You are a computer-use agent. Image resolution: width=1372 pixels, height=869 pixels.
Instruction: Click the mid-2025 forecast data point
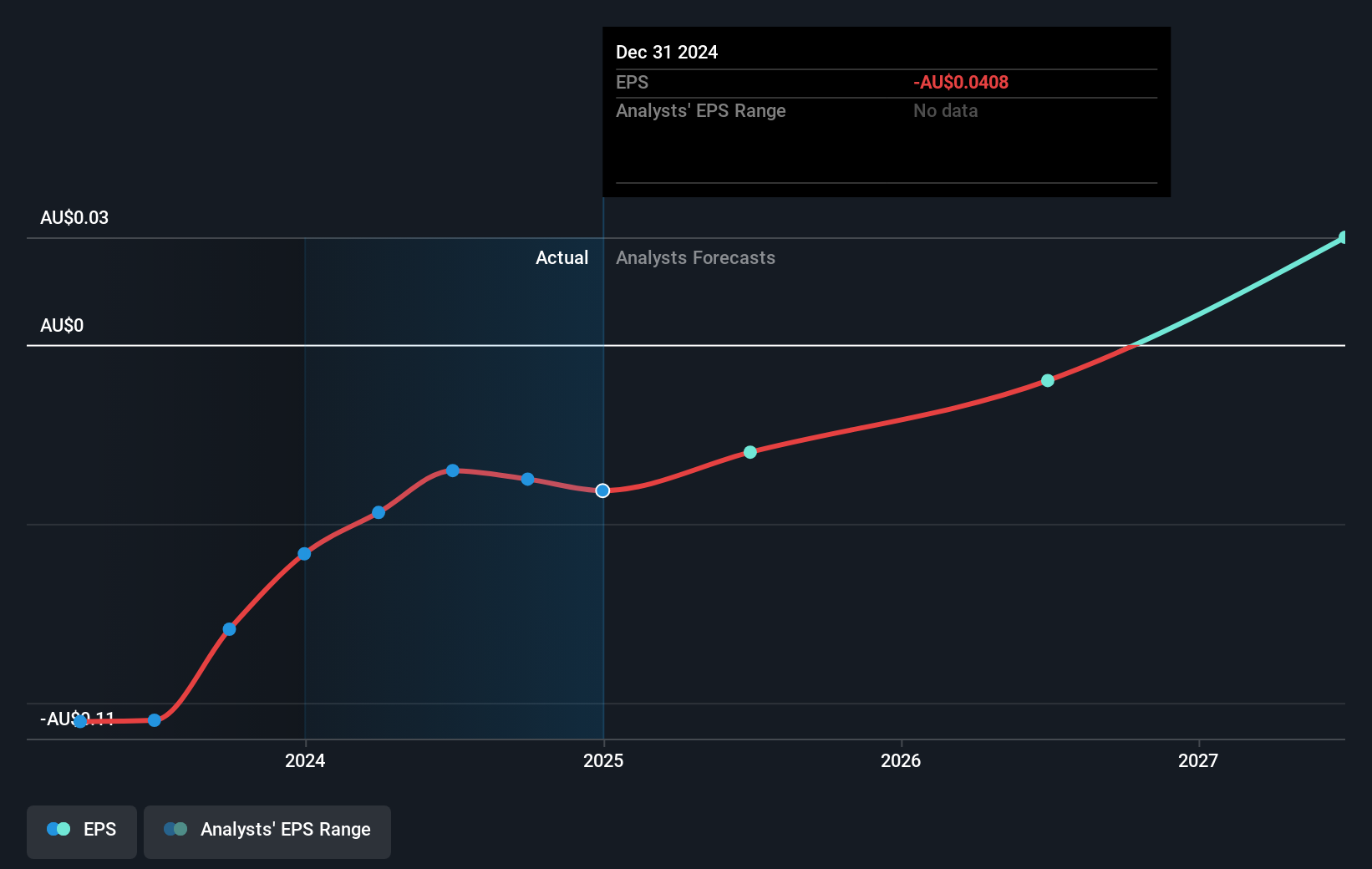coord(750,452)
